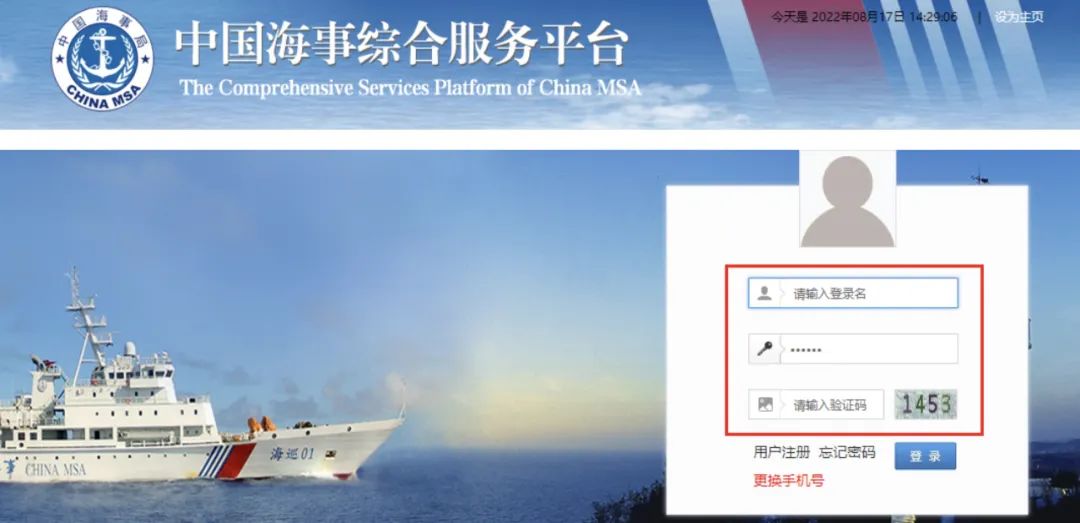Click the English Comprehensive Services Platform subtitle

tap(410, 88)
